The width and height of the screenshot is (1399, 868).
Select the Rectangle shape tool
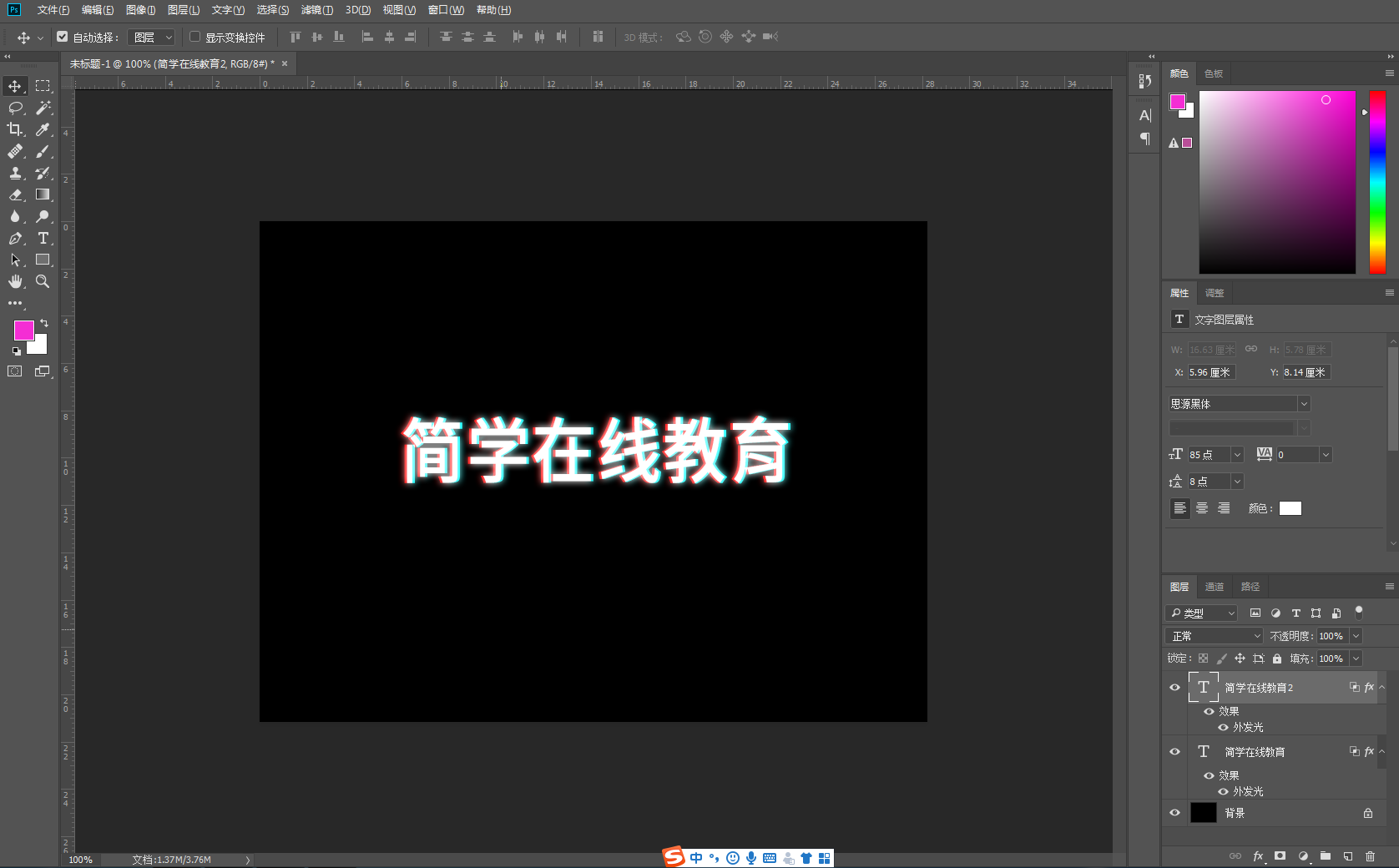43,260
